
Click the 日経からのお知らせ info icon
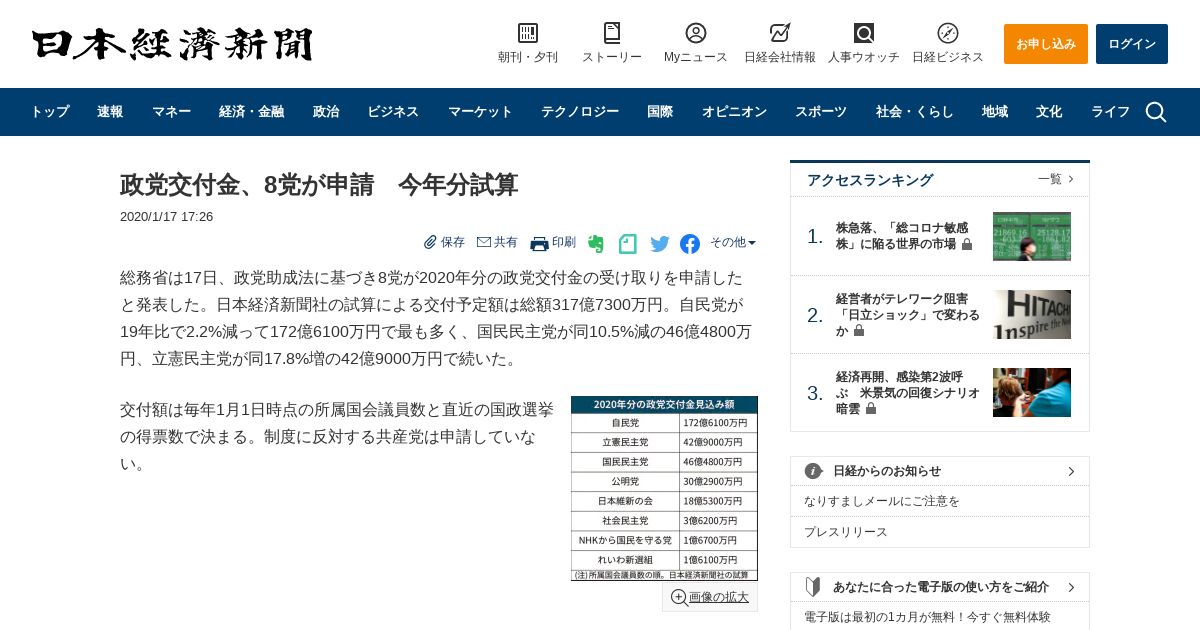tap(814, 471)
